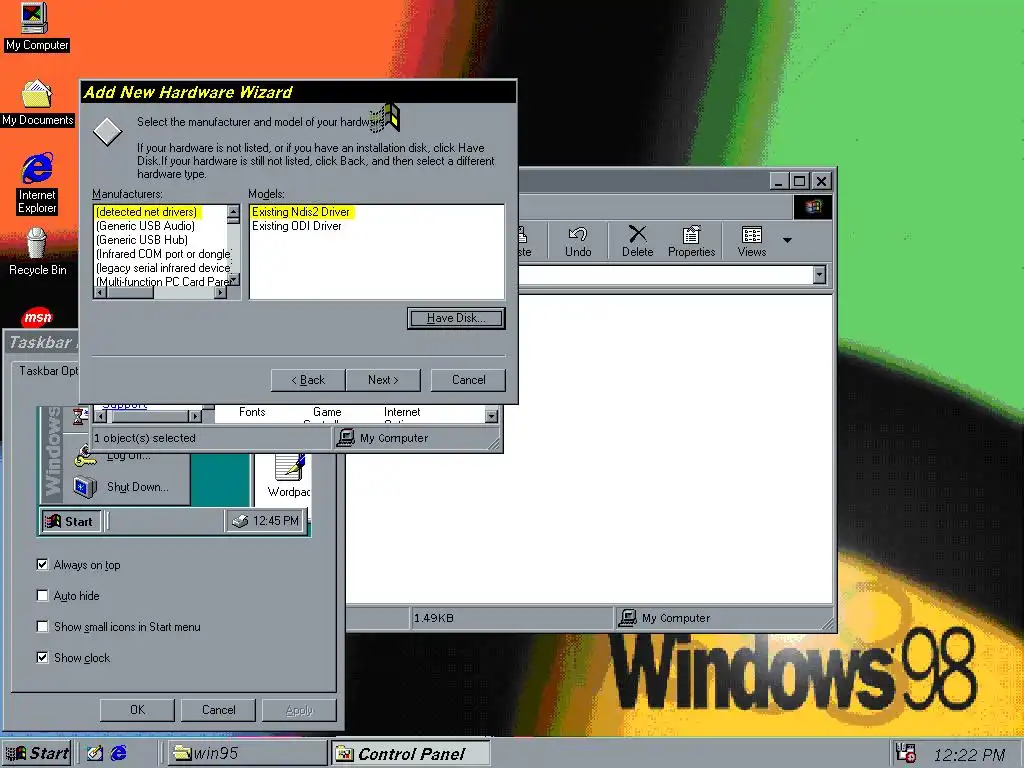Viewport: 1024px width, 768px height.
Task: Select Existing Ndis2 Driver model
Action: [301, 212]
